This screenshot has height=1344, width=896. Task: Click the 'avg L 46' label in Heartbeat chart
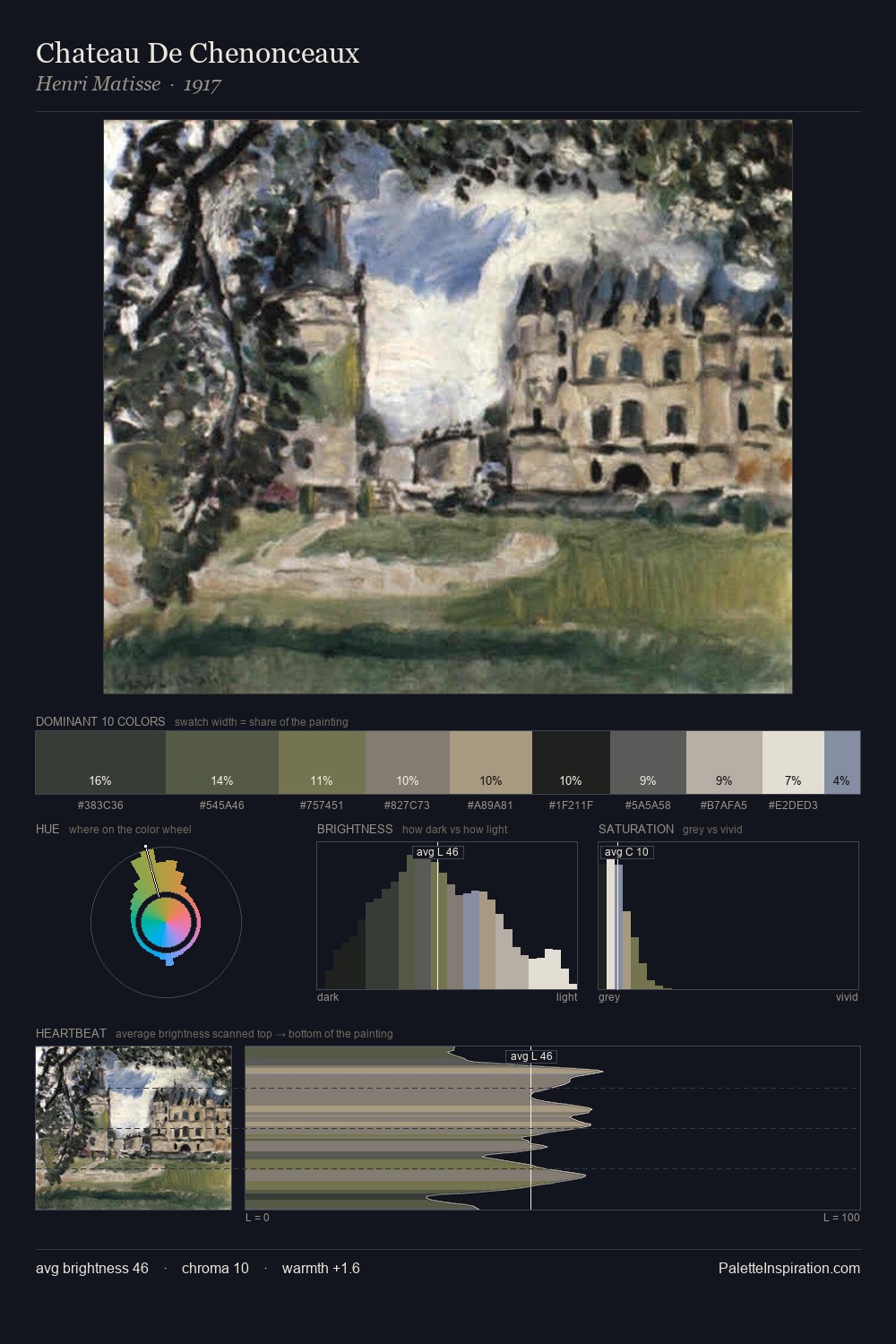point(531,1056)
